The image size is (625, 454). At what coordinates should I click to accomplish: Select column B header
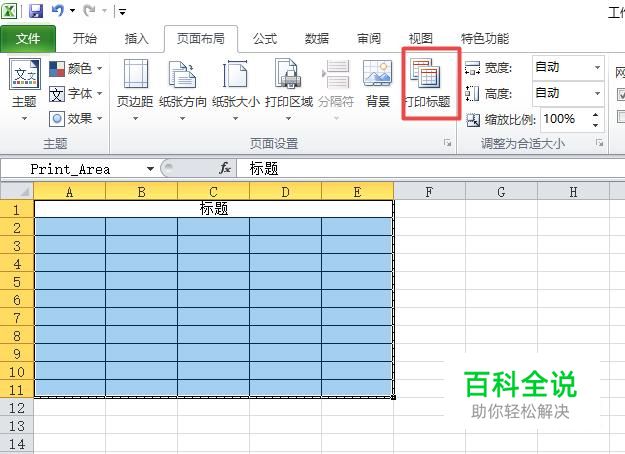pyautogui.click(x=142, y=192)
